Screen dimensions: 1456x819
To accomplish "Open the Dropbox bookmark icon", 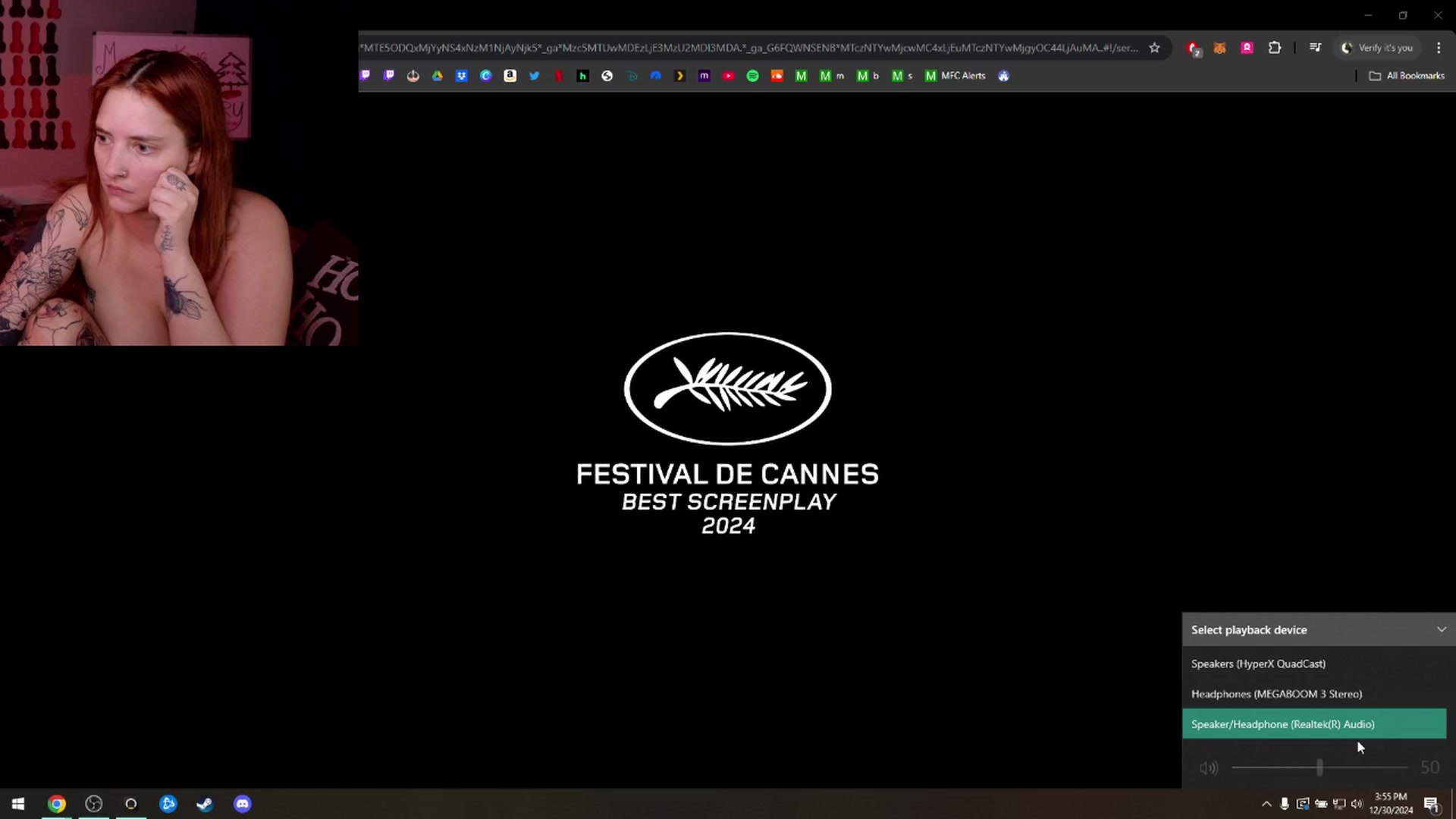I will coord(462,76).
